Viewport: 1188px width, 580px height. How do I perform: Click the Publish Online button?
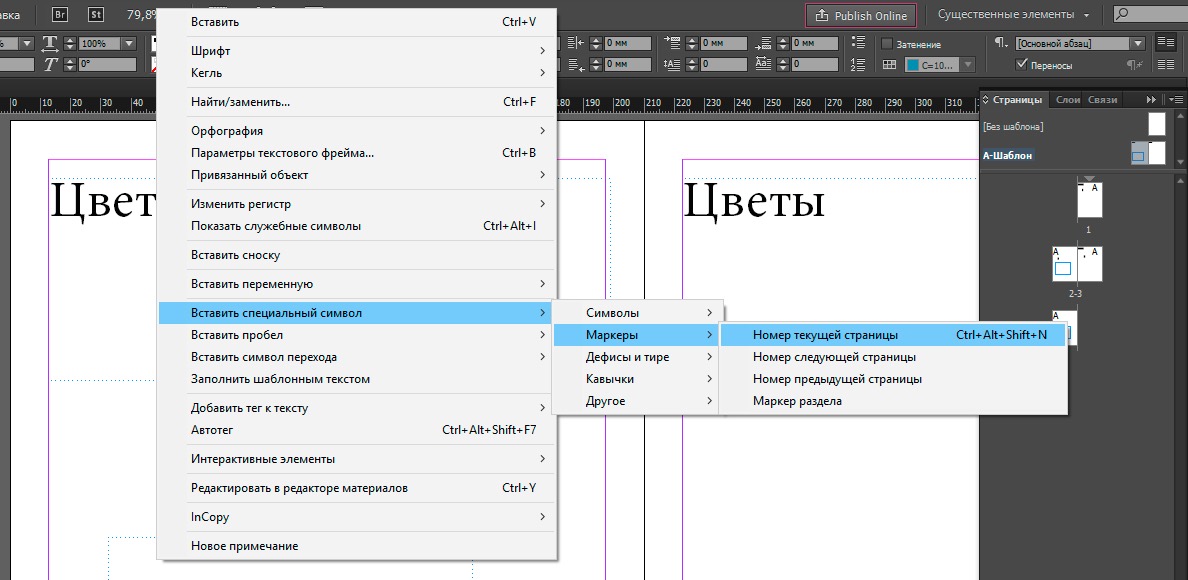(861, 15)
